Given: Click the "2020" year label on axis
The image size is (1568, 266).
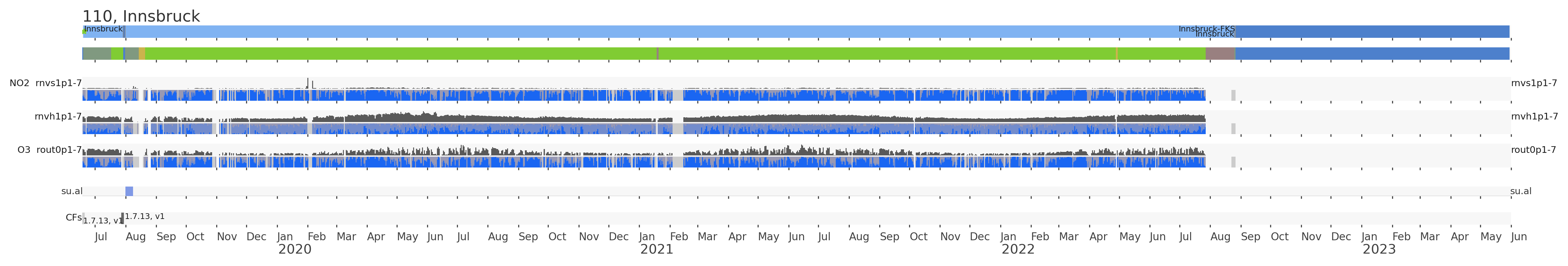Looking at the screenshot, I should pos(295,249).
